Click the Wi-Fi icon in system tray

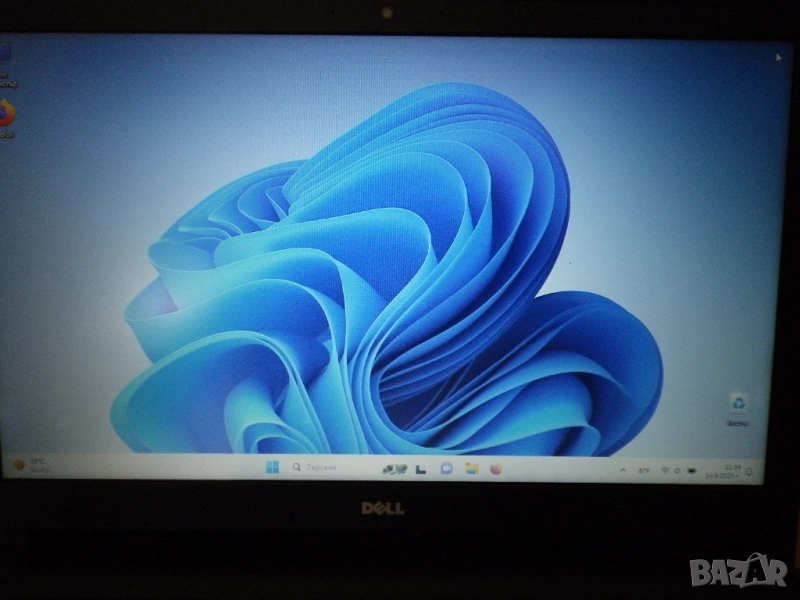click(x=664, y=470)
